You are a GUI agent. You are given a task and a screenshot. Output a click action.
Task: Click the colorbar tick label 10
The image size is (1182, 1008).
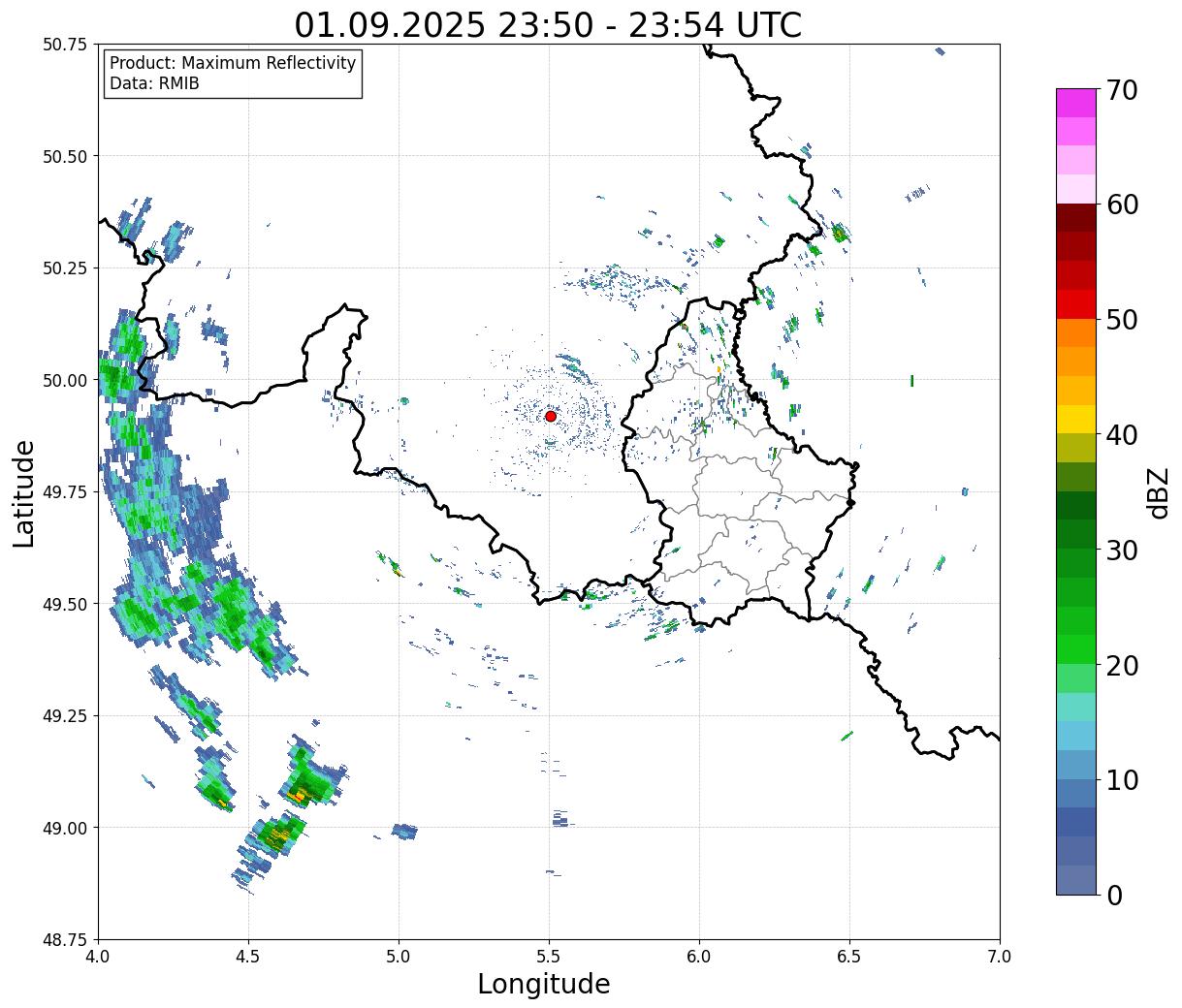click(1122, 779)
